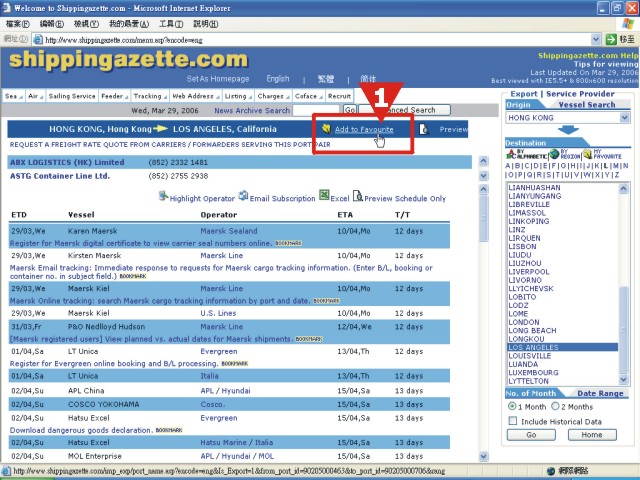Viewport: 640px width, 480px height.
Task: Click the Add to Favourite pin icon
Action: 326,129
